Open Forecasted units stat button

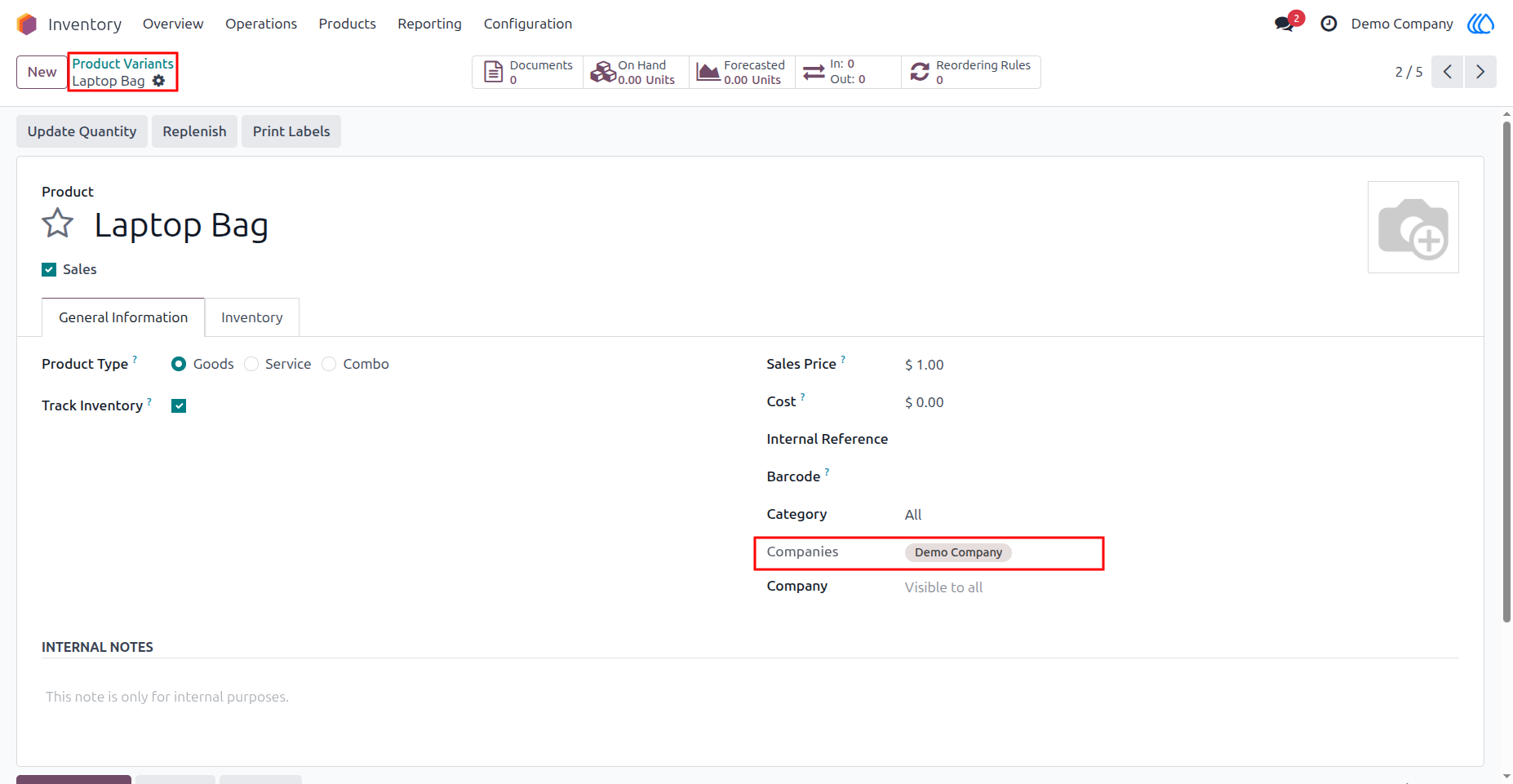742,72
